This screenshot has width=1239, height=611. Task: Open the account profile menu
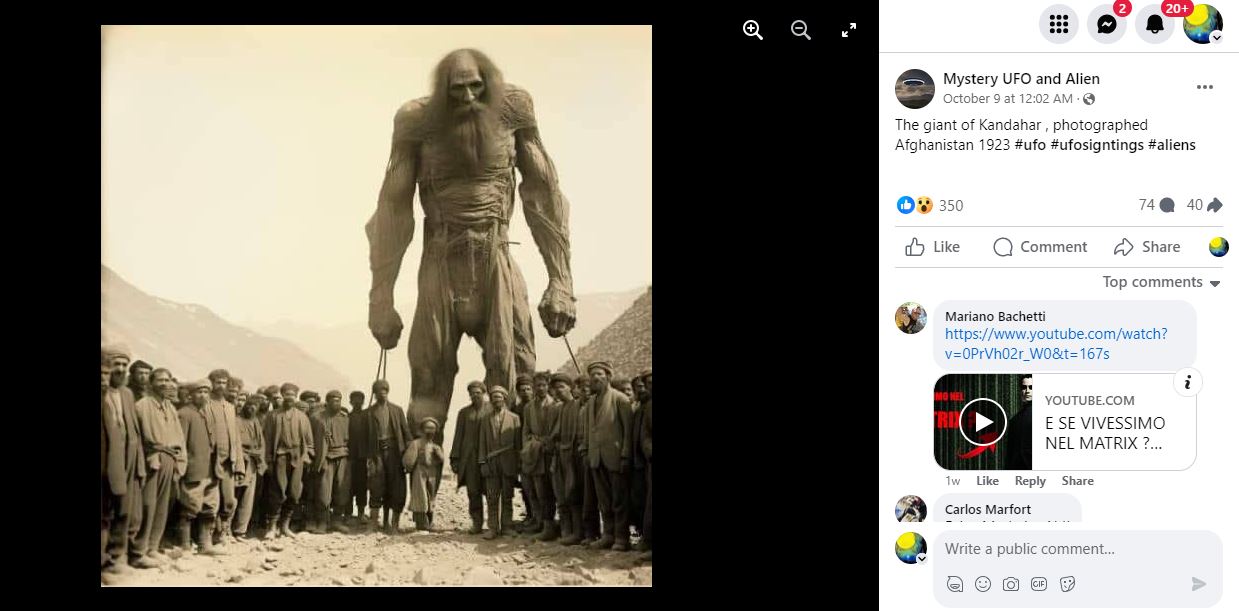[x=1203, y=24]
